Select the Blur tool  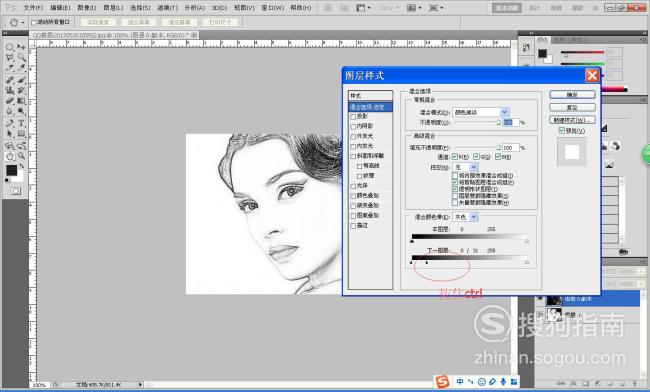(10, 111)
